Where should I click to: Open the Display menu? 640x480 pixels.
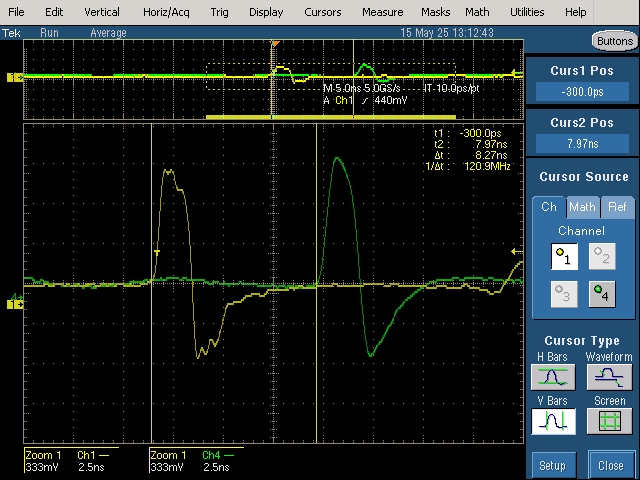[x=266, y=12]
